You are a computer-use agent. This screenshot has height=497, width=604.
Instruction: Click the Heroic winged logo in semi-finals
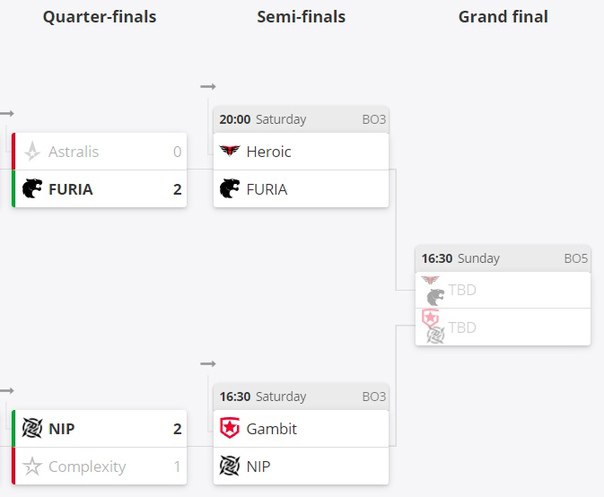[x=230, y=150]
